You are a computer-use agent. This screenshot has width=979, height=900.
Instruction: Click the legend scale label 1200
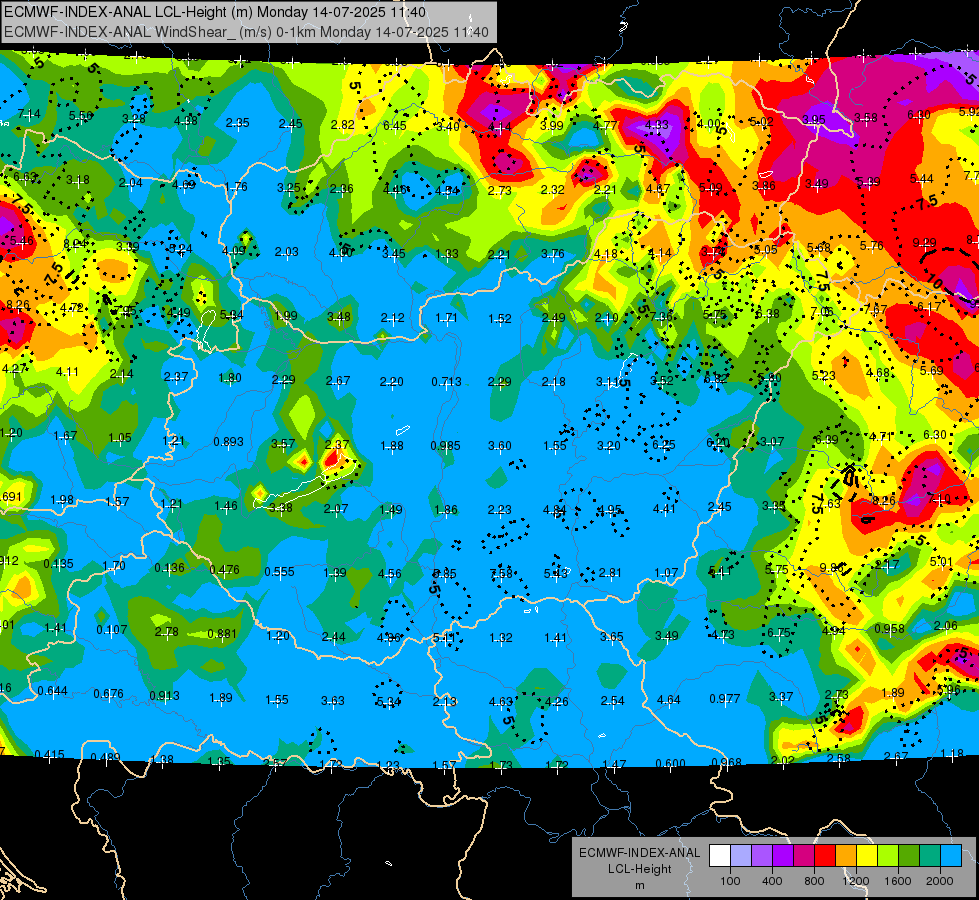(855, 881)
